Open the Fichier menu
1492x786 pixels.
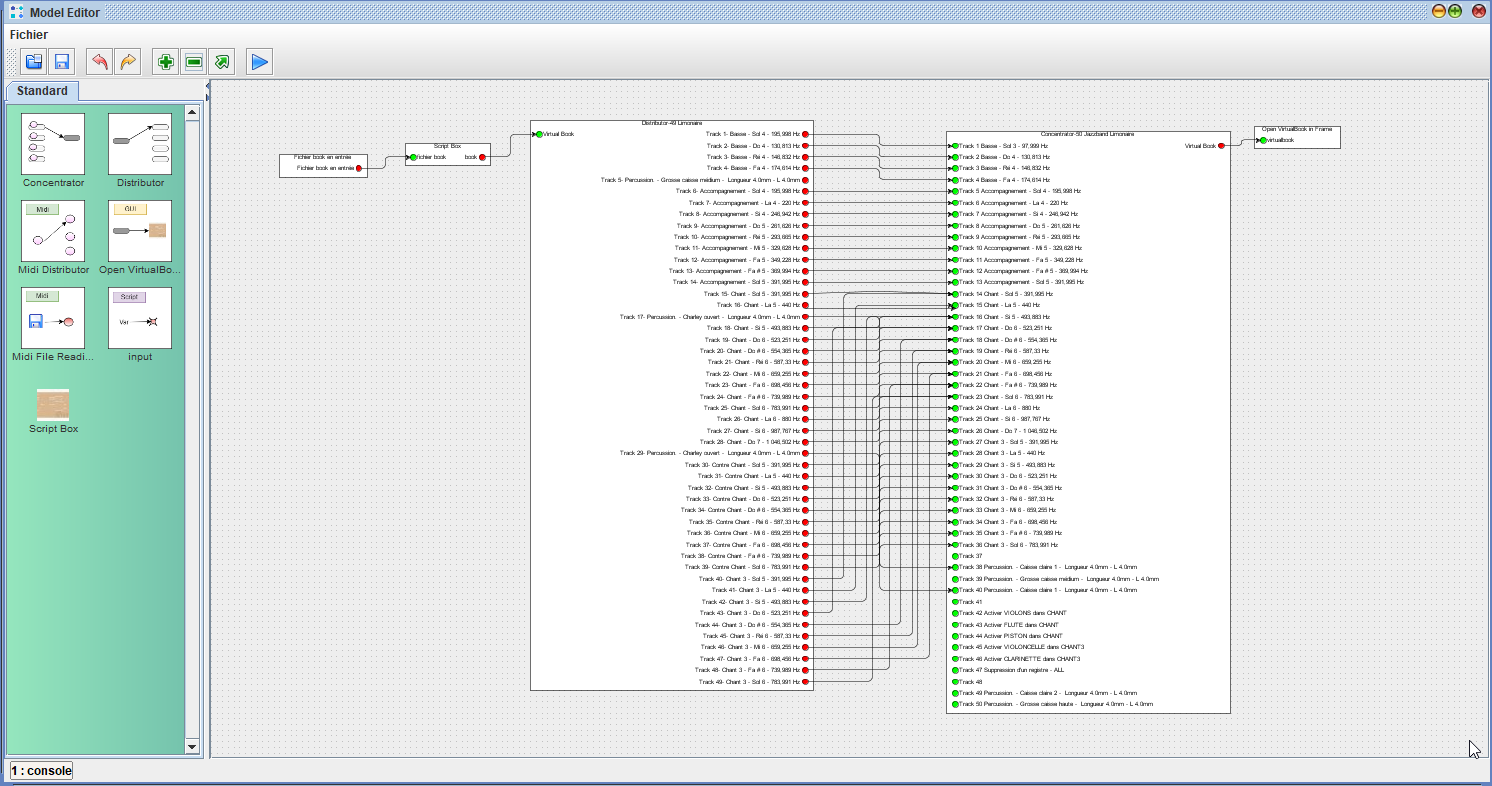[x=29, y=35]
